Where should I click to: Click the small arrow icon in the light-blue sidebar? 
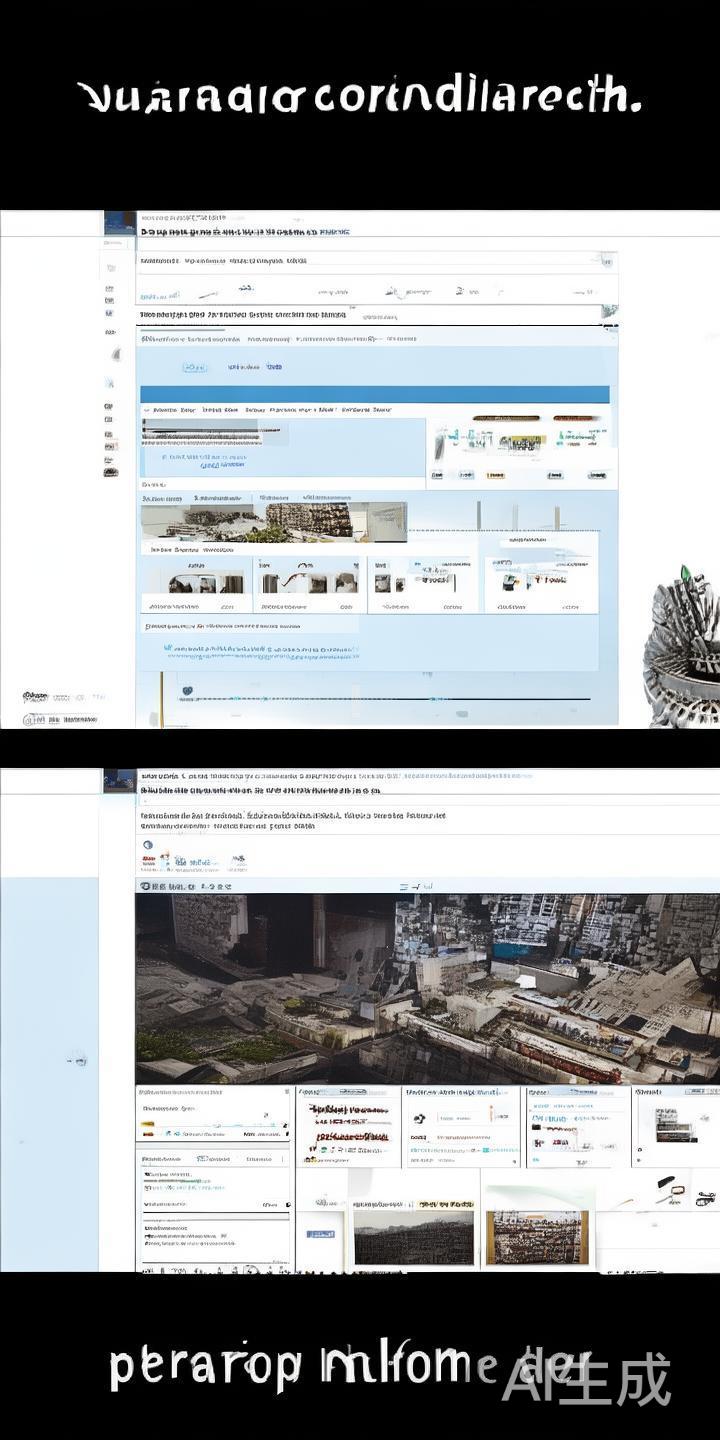[78, 1060]
